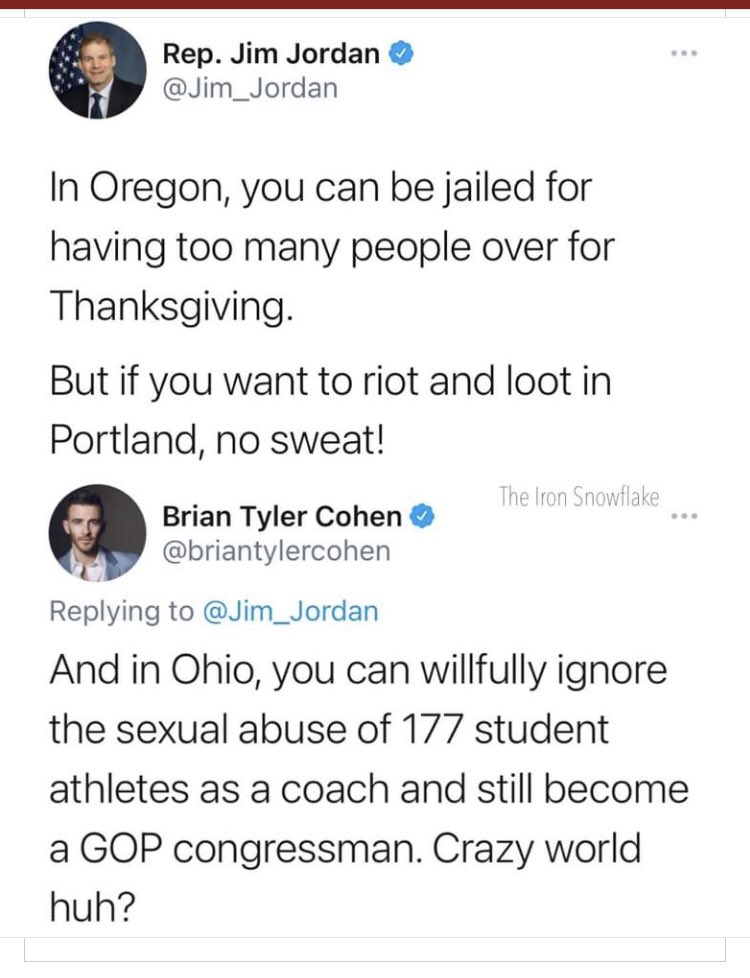Screen dimensions: 750x978
Task: Click the verified badge beside Rep. Jim Jordan
Action: click(x=401, y=54)
